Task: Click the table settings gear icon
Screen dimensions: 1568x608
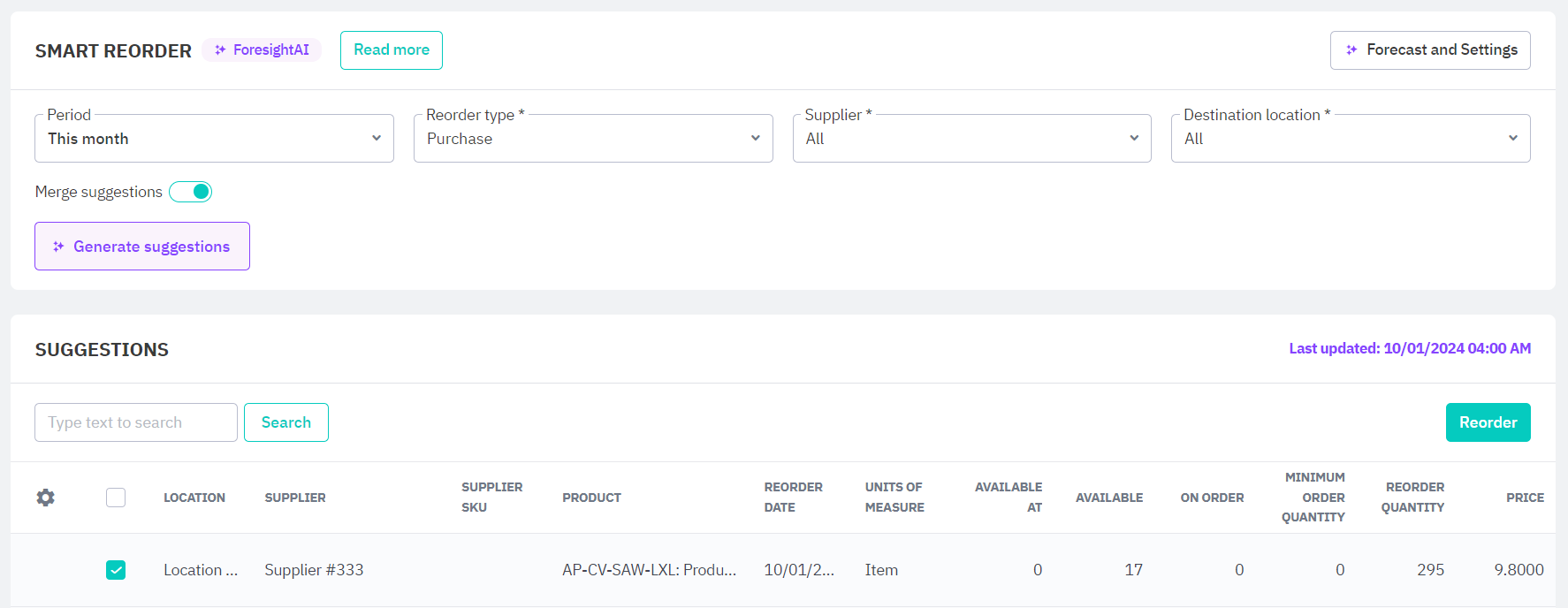Action: tap(45, 498)
